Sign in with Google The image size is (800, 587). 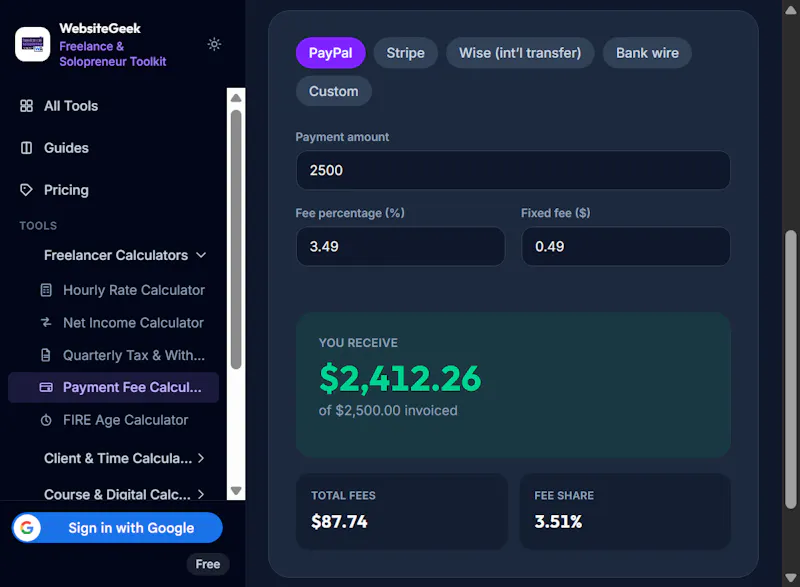click(x=117, y=528)
